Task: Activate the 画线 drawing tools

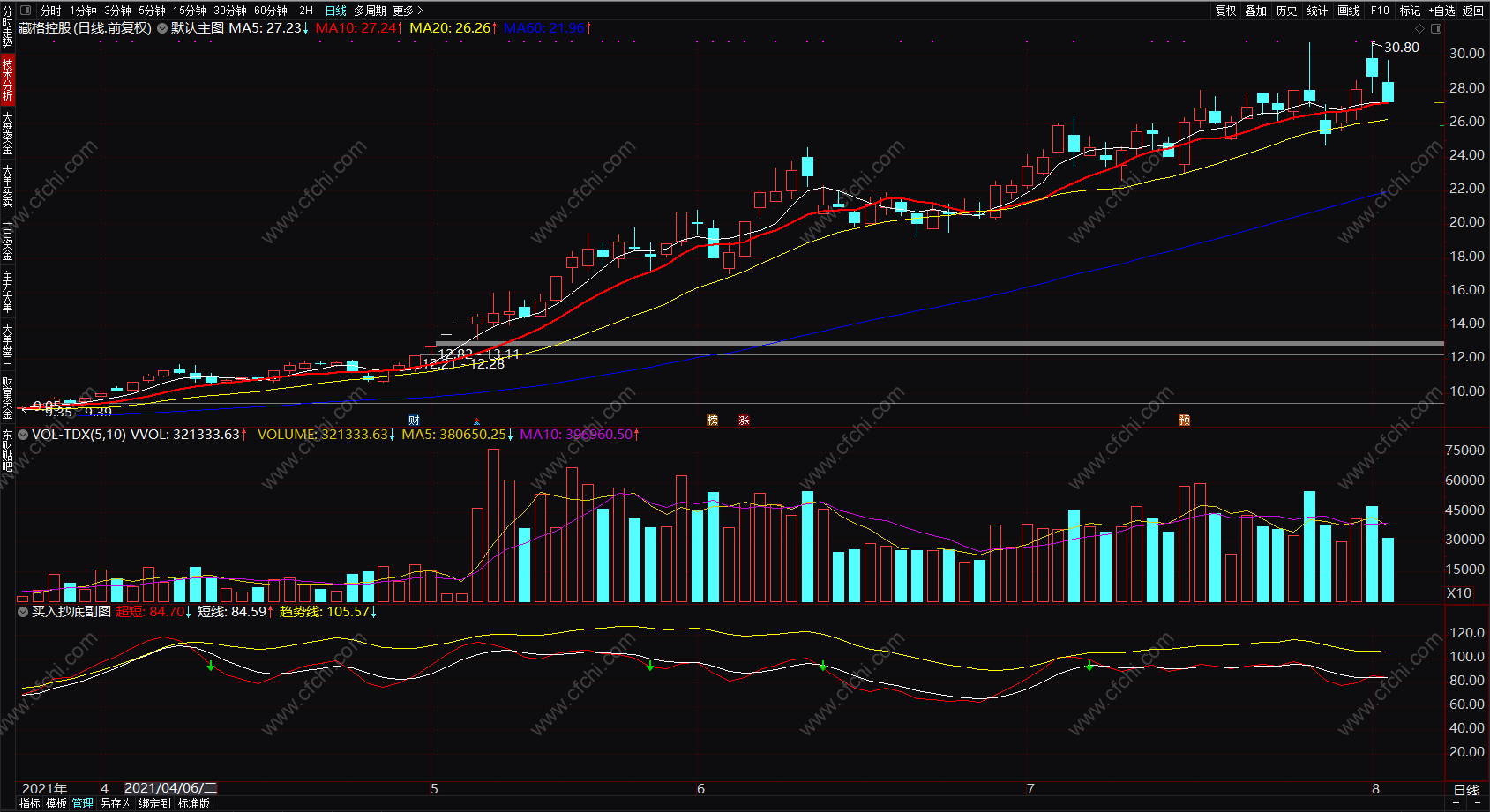Action: pyautogui.click(x=1349, y=11)
